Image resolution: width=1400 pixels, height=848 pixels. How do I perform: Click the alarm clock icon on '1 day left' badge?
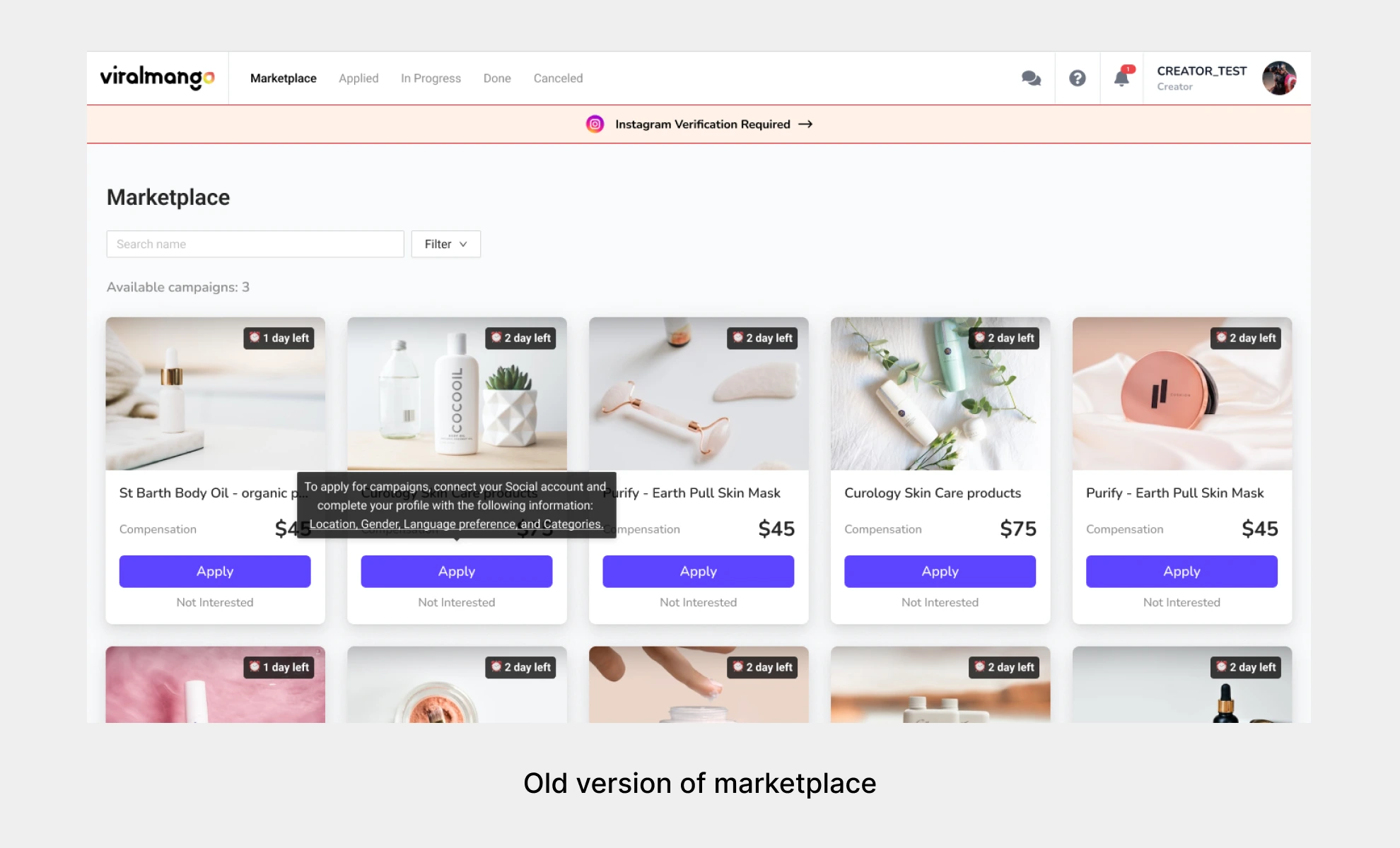click(x=255, y=338)
